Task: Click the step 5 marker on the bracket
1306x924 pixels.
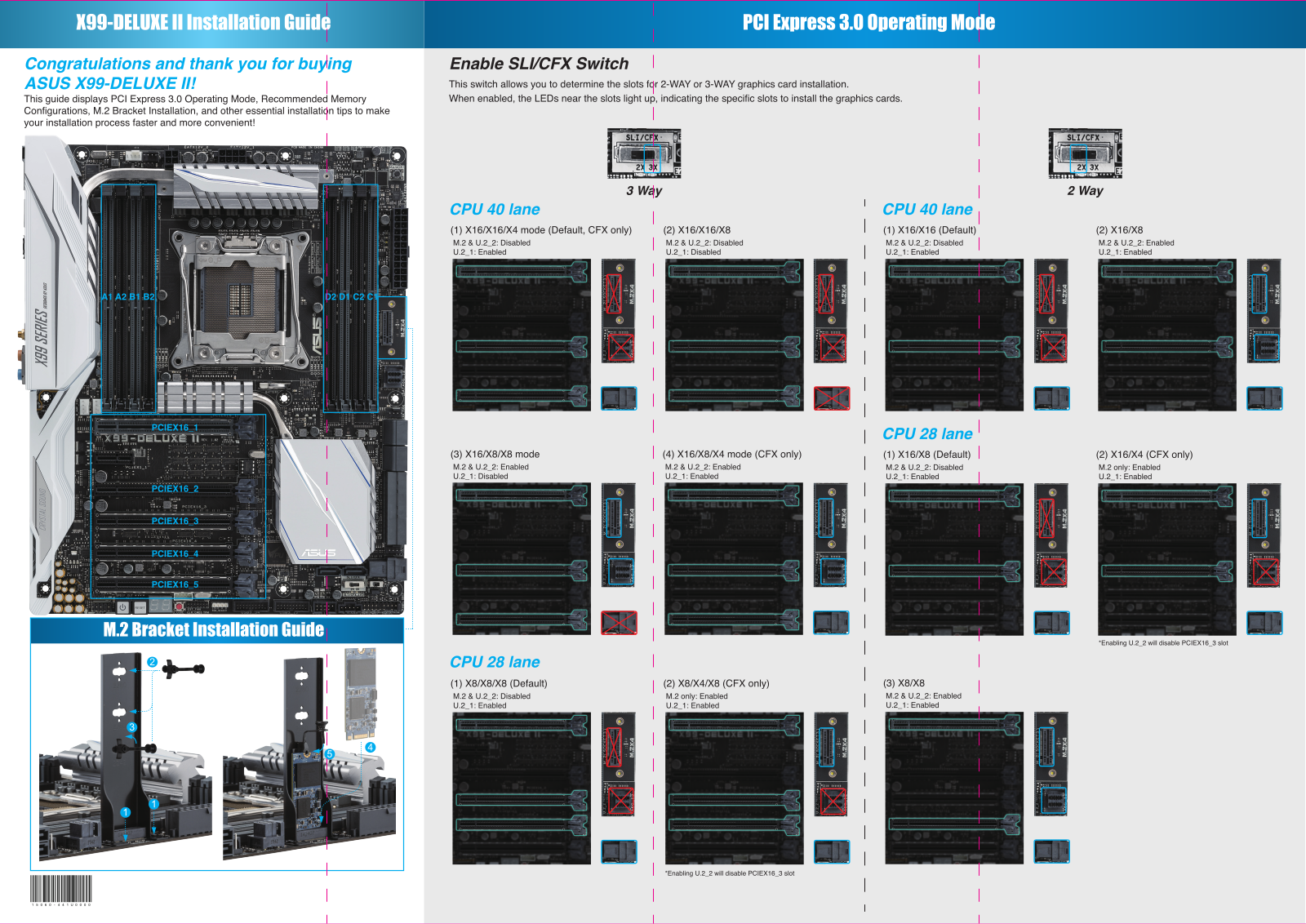Action: pyautogui.click(x=330, y=753)
